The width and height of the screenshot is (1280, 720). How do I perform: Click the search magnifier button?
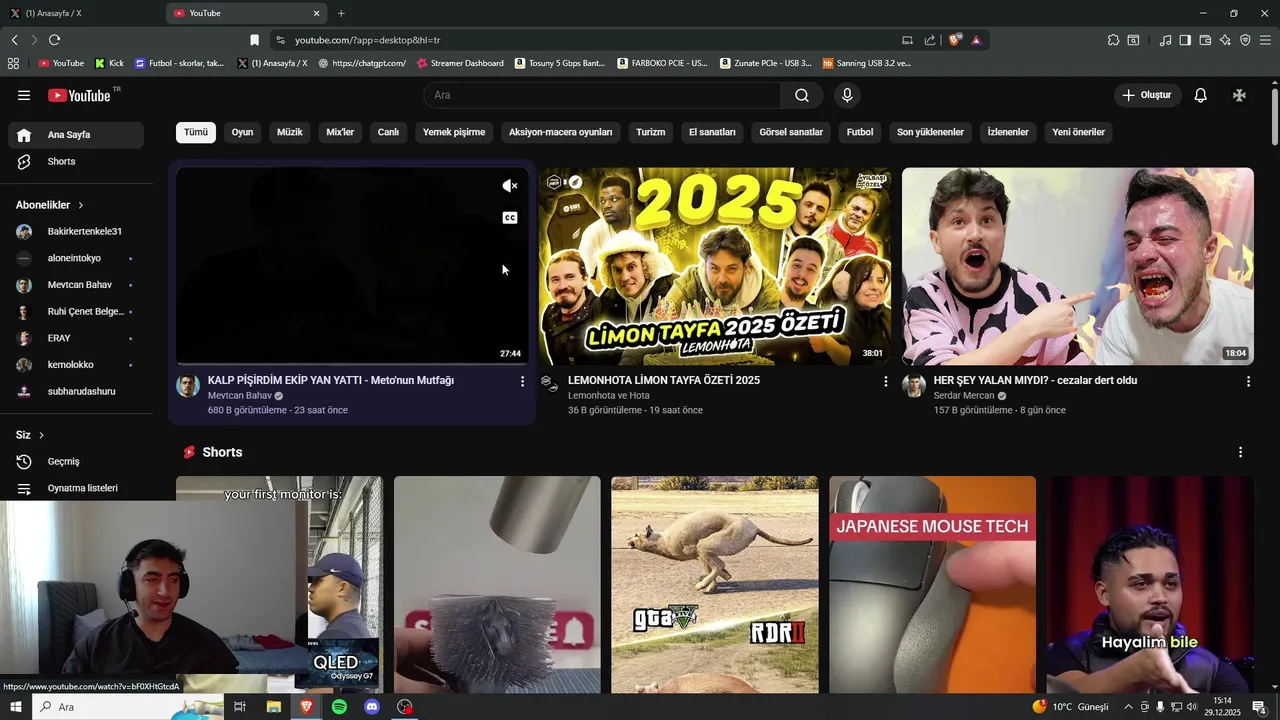(x=802, y=95)
